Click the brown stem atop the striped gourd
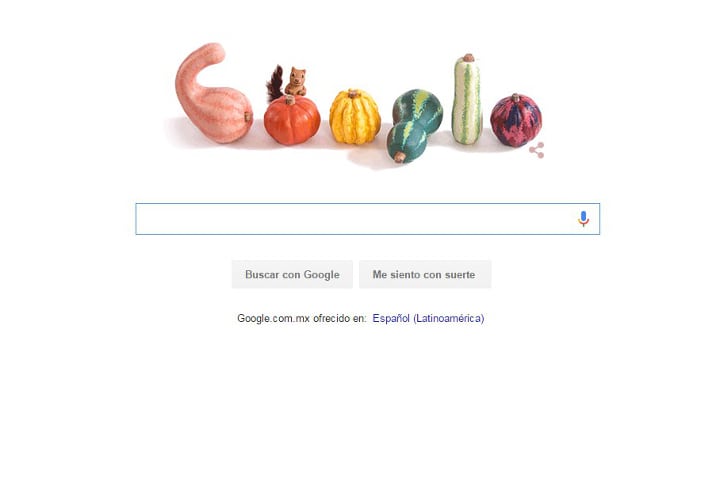The height and width of the screenshot is (500, 720). coord(468,58)
